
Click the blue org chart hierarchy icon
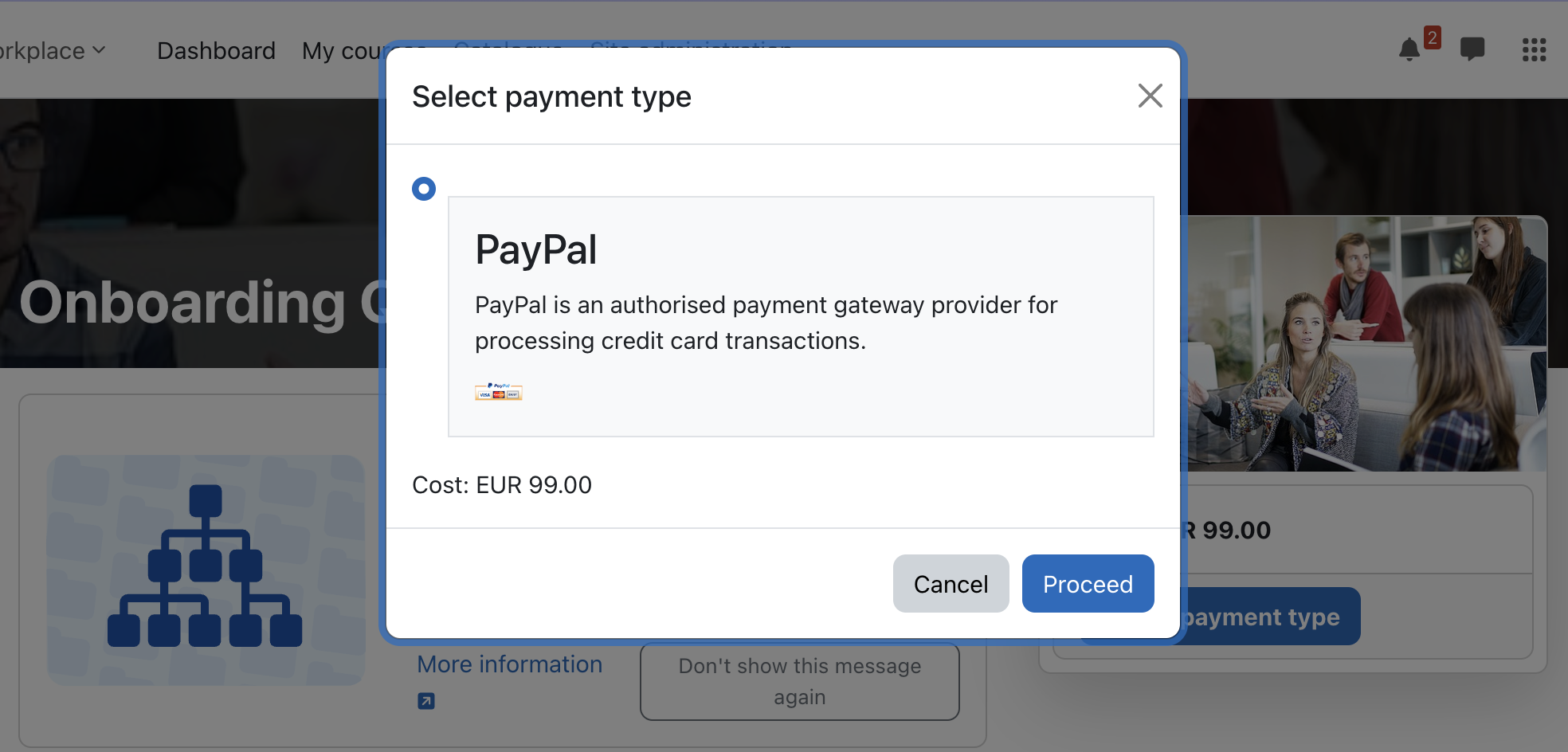(206, 566)
